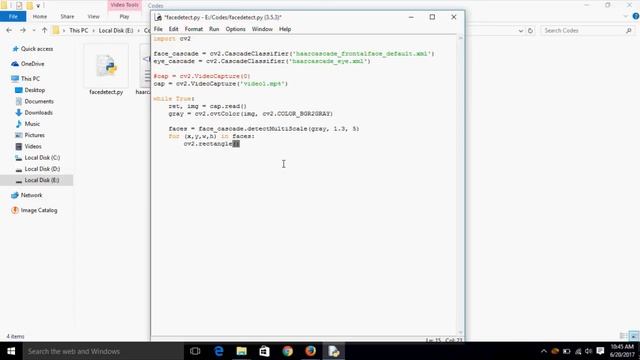Click the IDLE editor vertical scrollbar
The height and width of the screenshot is (360, 640).
point(460,185)
